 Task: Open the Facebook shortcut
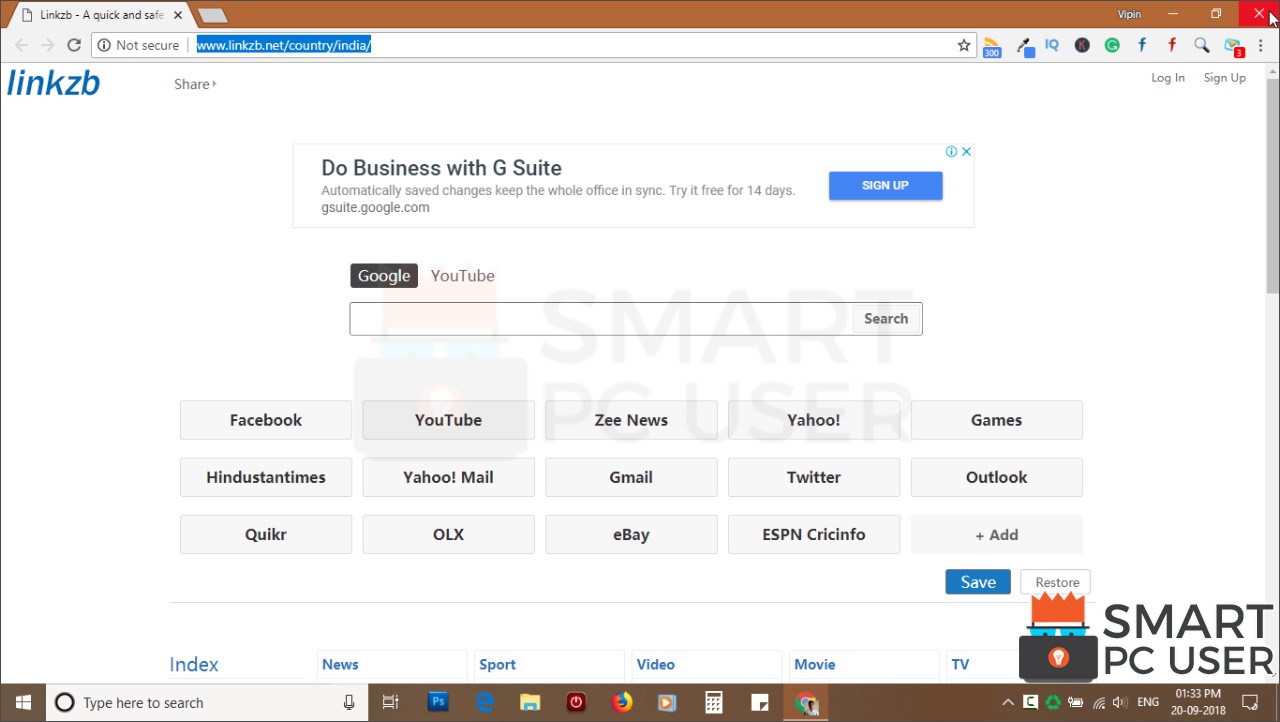tap(266, 420)
